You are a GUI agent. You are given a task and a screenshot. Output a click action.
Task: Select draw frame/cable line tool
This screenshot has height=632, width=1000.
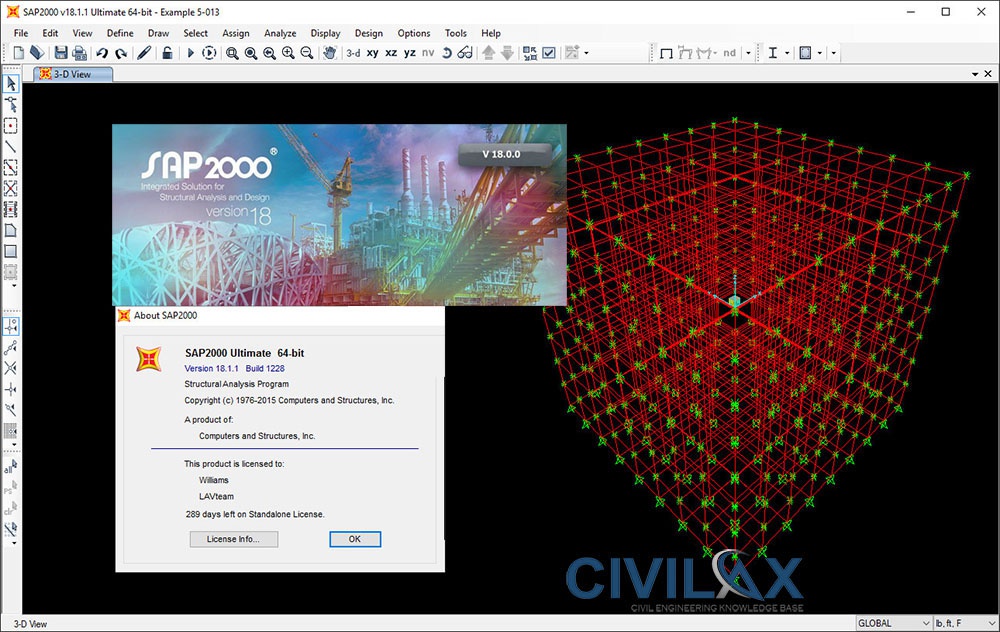[11, 147]
